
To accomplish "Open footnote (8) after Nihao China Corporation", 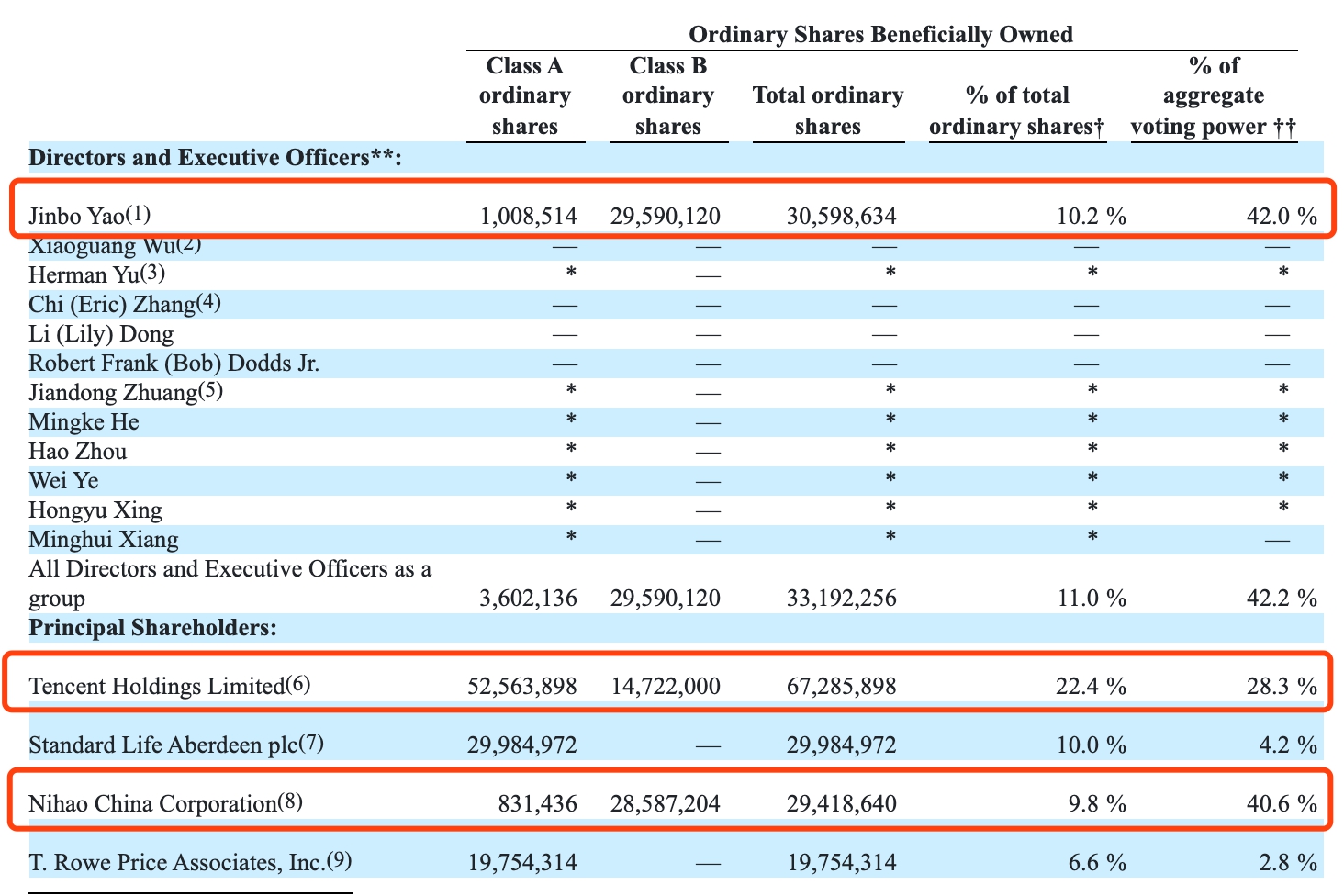I will pyautogui.click(x=290, y=801).
